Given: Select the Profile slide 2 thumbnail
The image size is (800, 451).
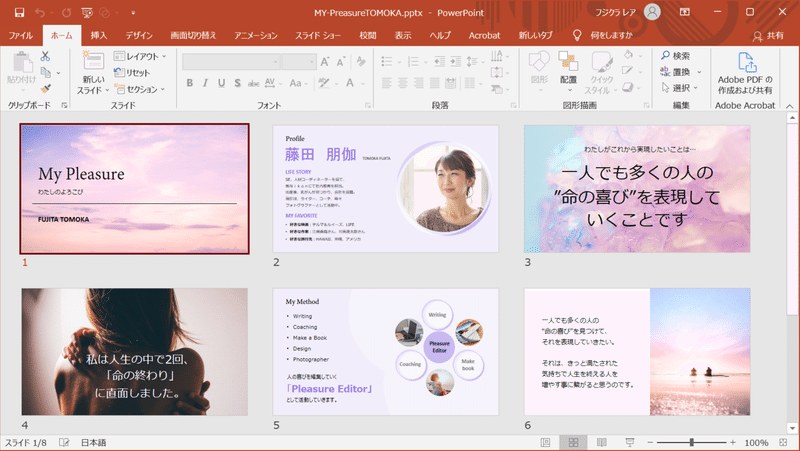Looking at the screenshot, I should (386, 189).
